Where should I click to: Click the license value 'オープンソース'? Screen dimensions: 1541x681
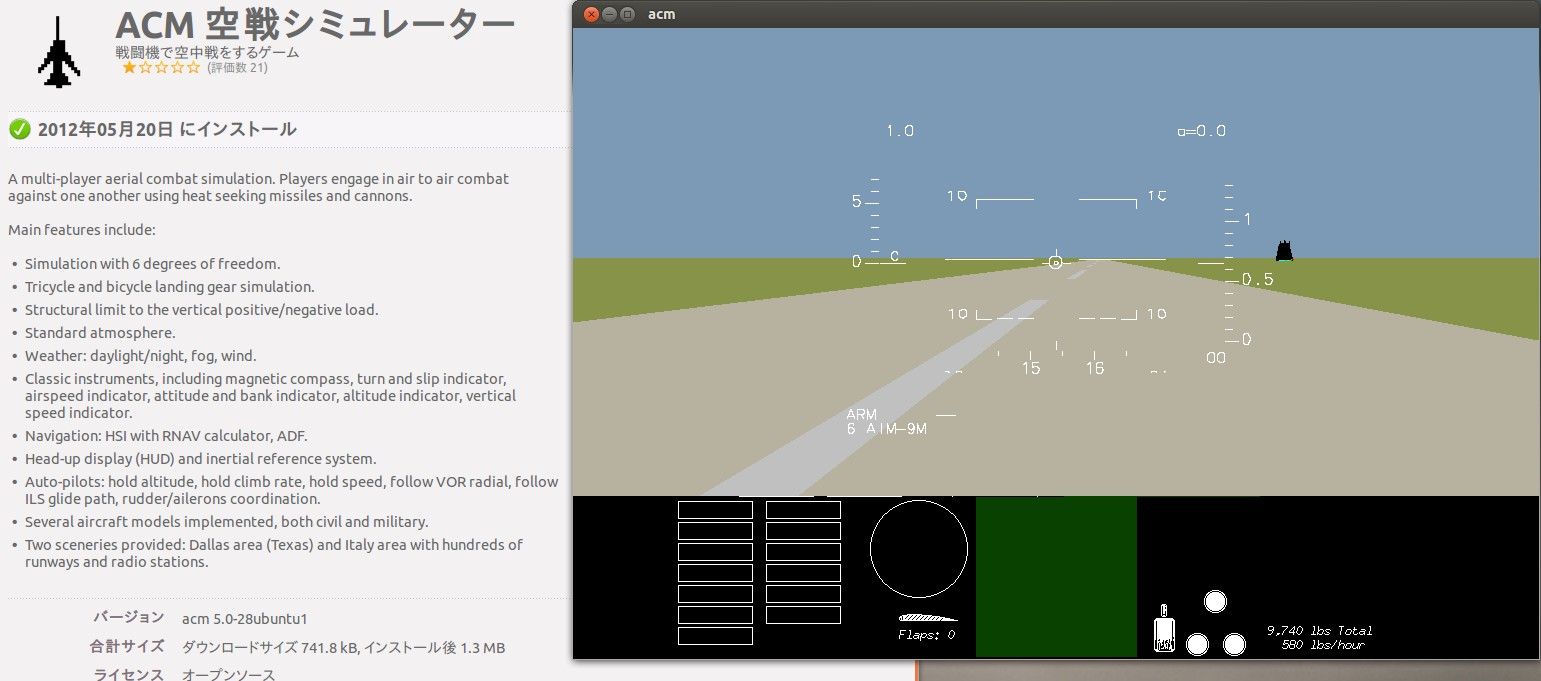(x=228, y=675)
